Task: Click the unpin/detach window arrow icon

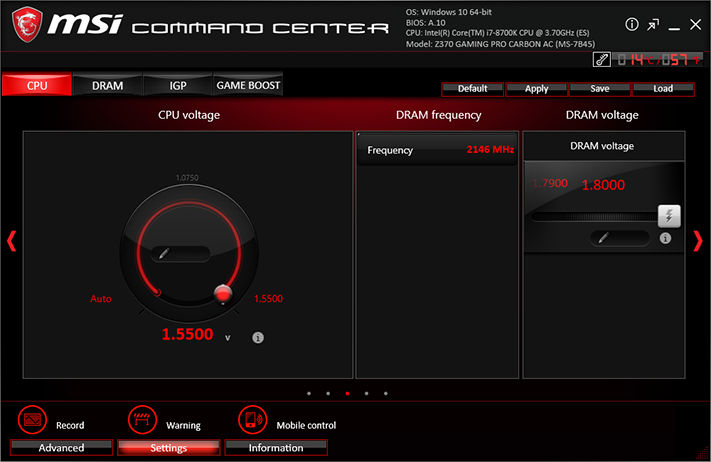Action: (653, 25)
